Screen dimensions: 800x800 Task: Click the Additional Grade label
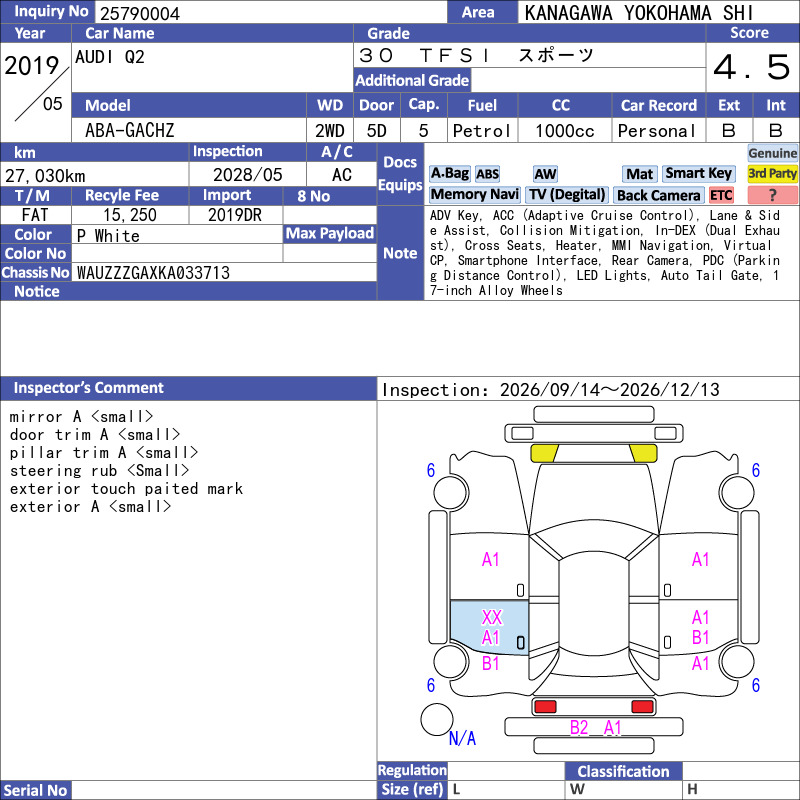[412, 80]
